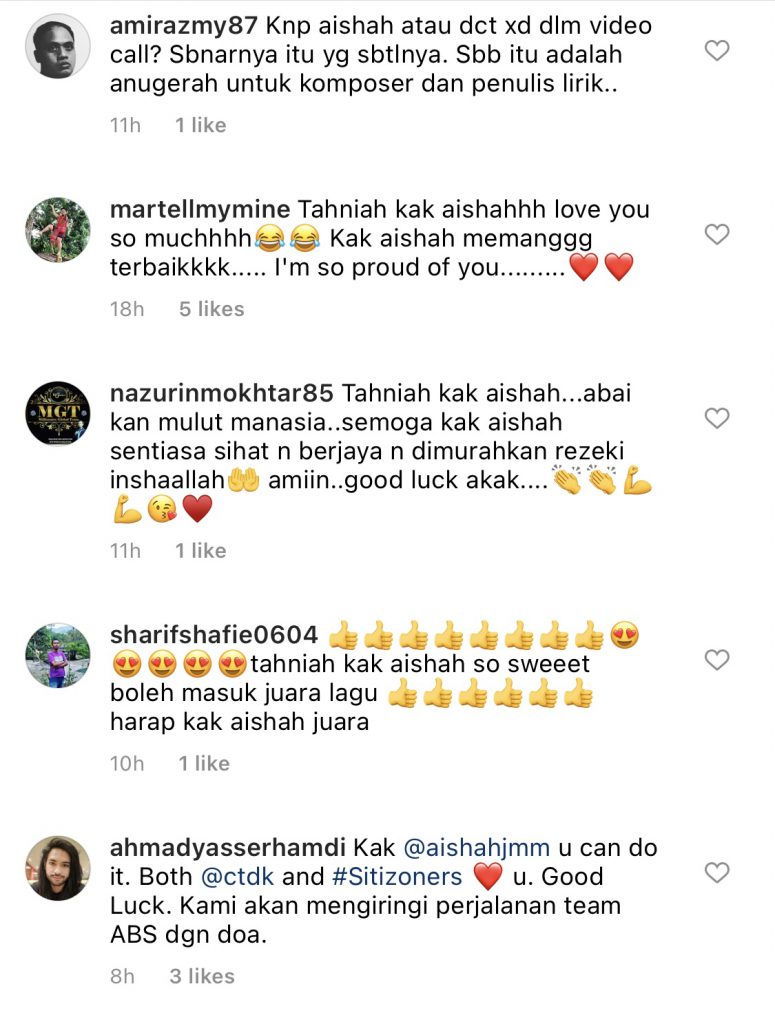Tap the heart beside martellmymine's comment
The height and width of the screenshot is (1024, 775).
pos(717,234)
